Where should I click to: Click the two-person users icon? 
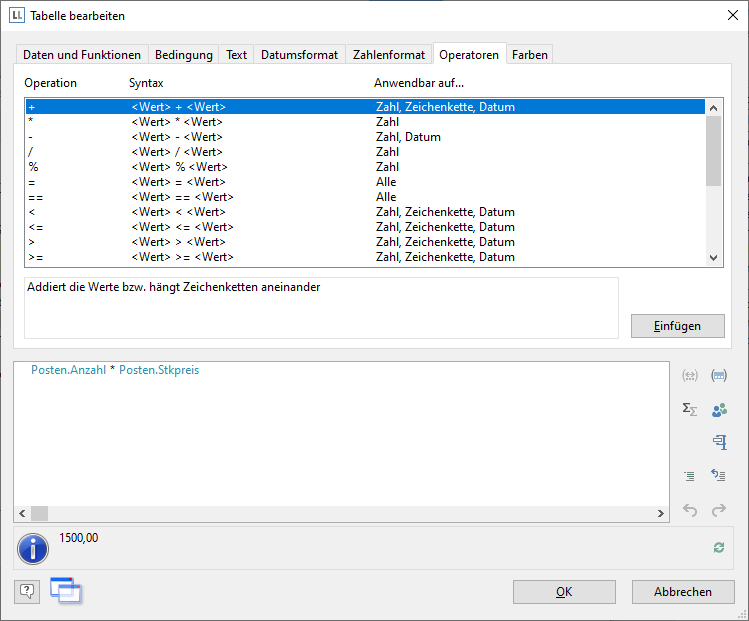coord(718,409)
